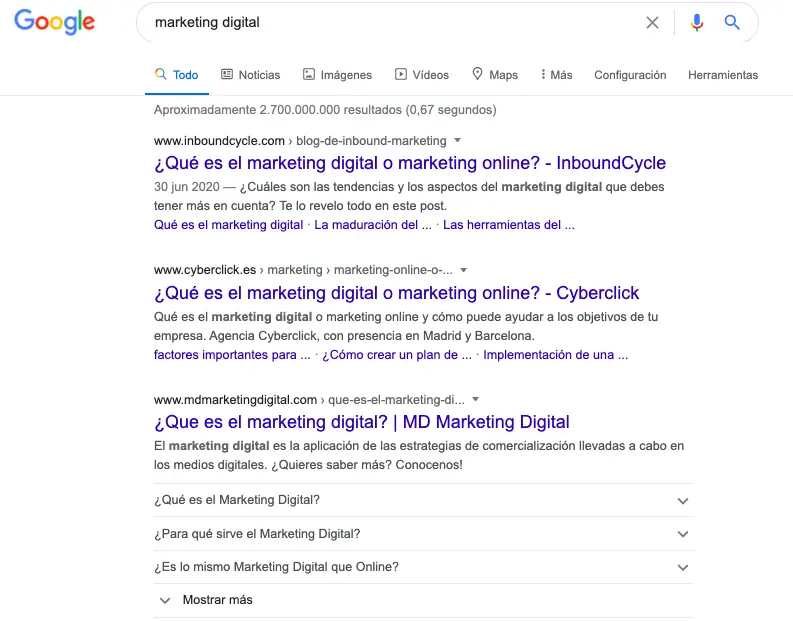Open the Herramientas search tools
This screenshot has height=621, width=793.
(x=723, y=75)
